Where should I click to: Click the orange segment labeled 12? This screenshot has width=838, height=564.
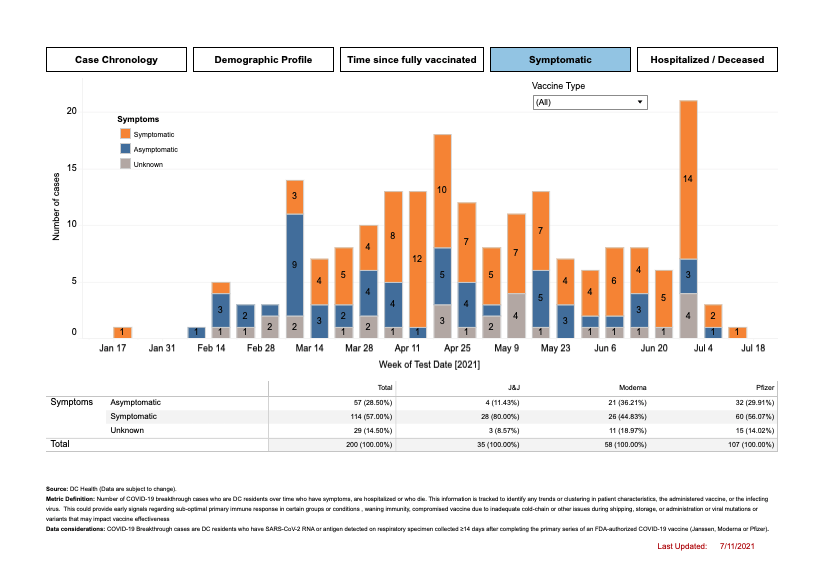[418, 258]
